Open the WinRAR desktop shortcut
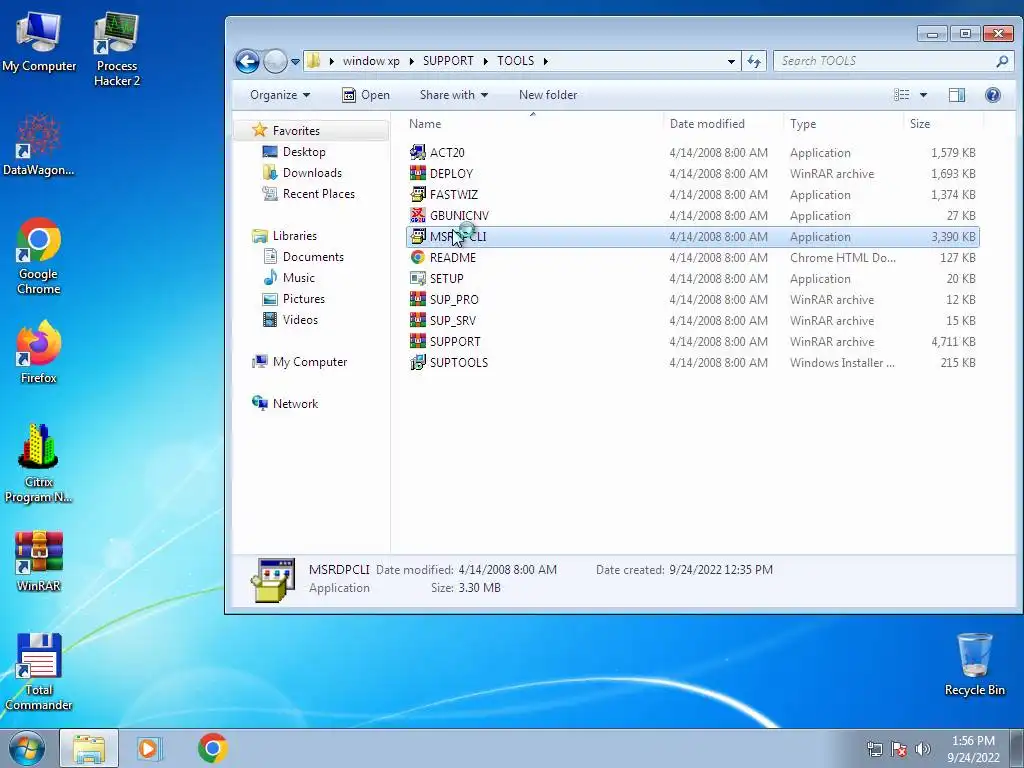Screen dimensions: 1024x768 [39, 560]
